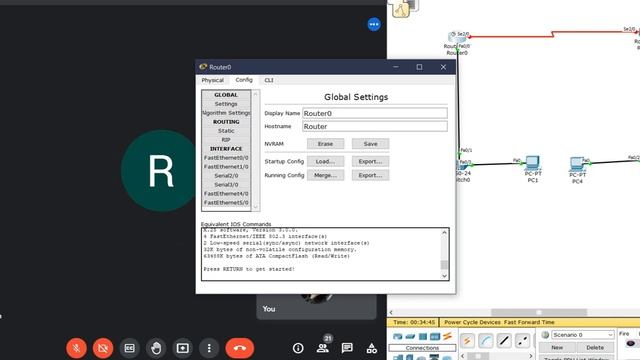
Task: Switch to the Config tab in Router0
Action: pos(244,80)
